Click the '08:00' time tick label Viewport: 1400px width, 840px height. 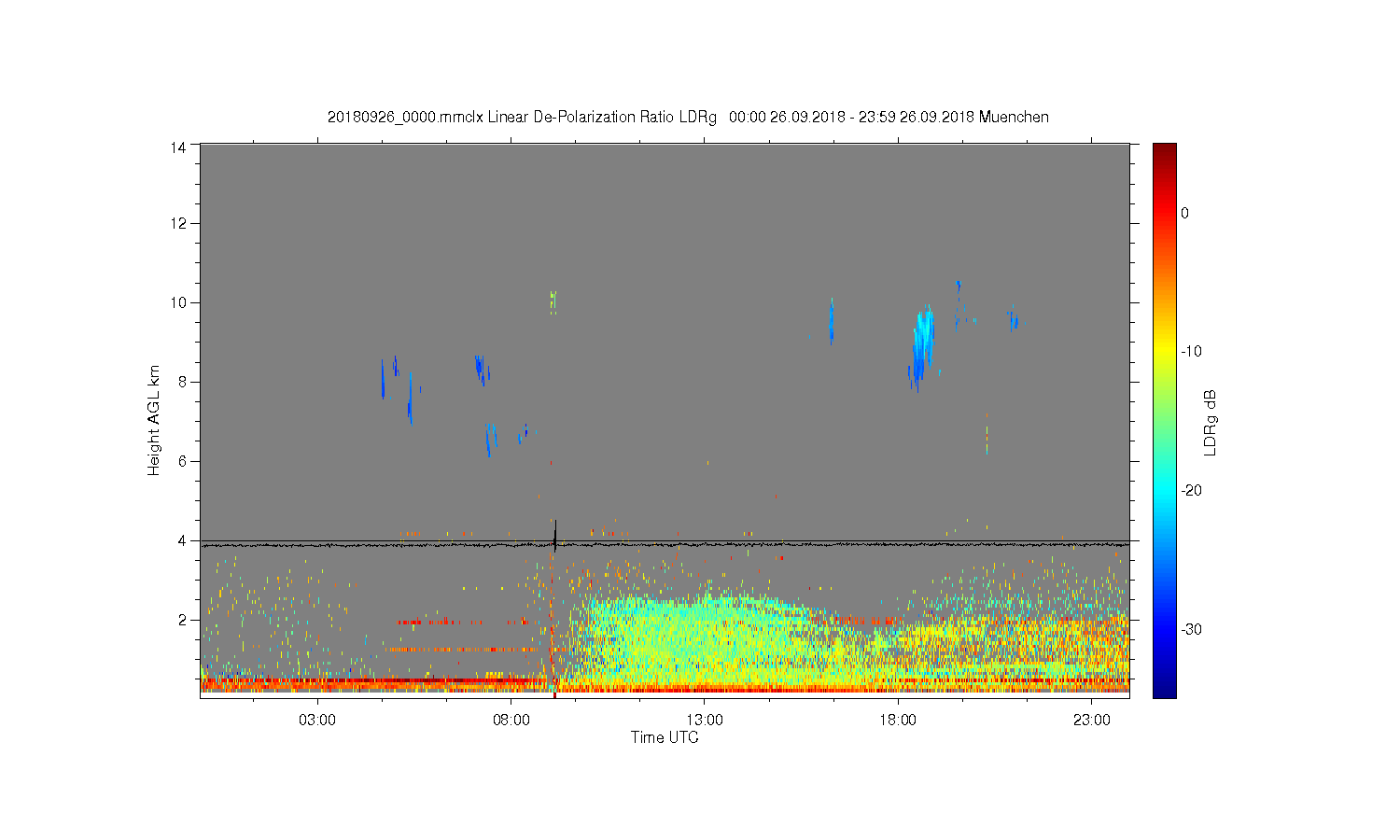point(511,721)
